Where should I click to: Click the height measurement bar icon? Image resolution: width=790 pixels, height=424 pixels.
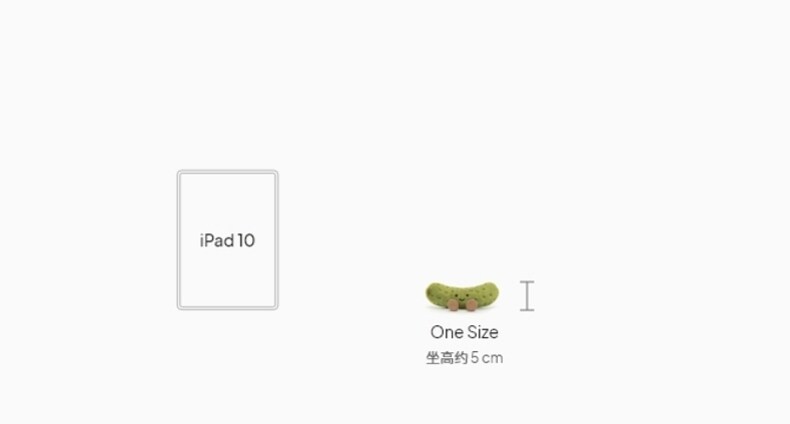(x=527, y=296)
